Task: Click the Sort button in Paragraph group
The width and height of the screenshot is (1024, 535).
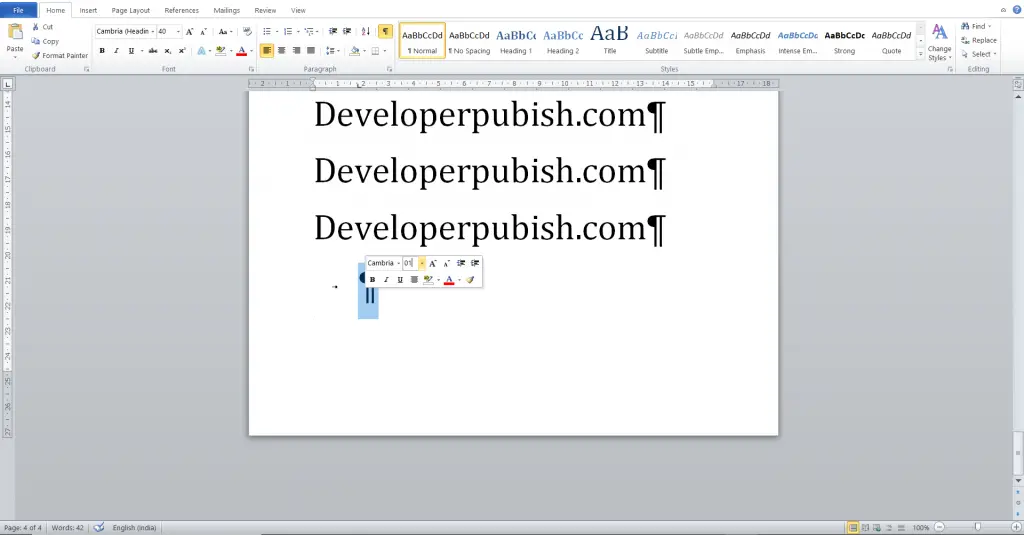Action: (x=365, y=32)
